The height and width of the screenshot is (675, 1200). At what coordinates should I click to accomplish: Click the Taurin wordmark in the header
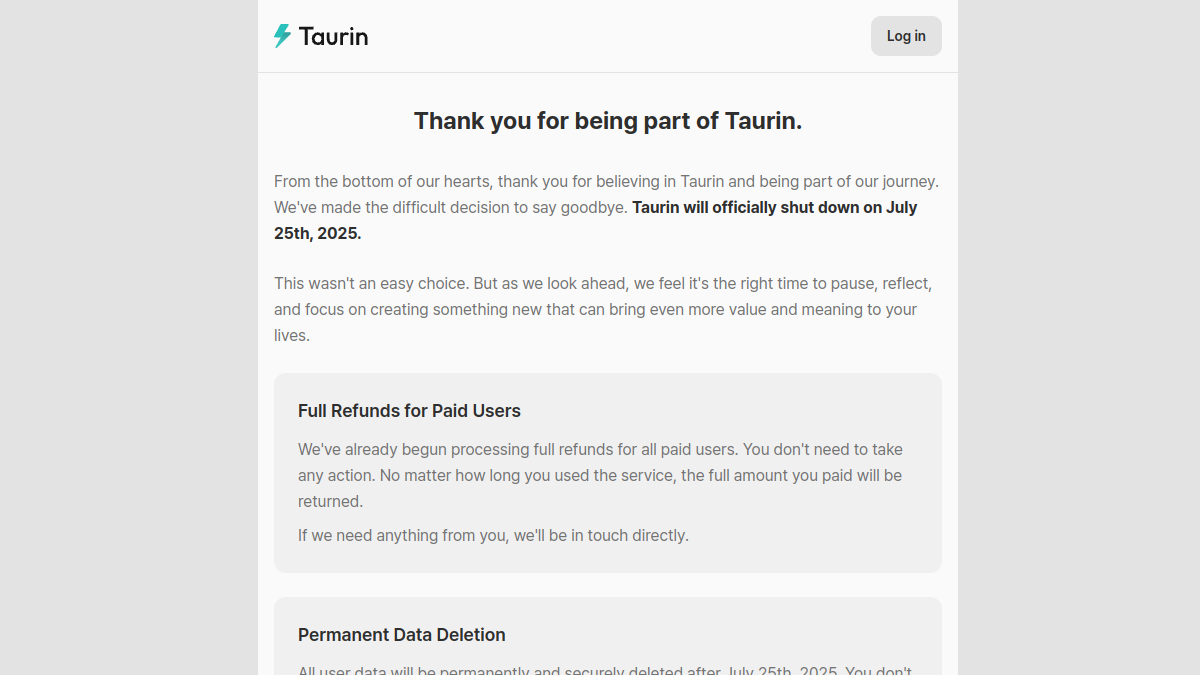click(333, 37)
